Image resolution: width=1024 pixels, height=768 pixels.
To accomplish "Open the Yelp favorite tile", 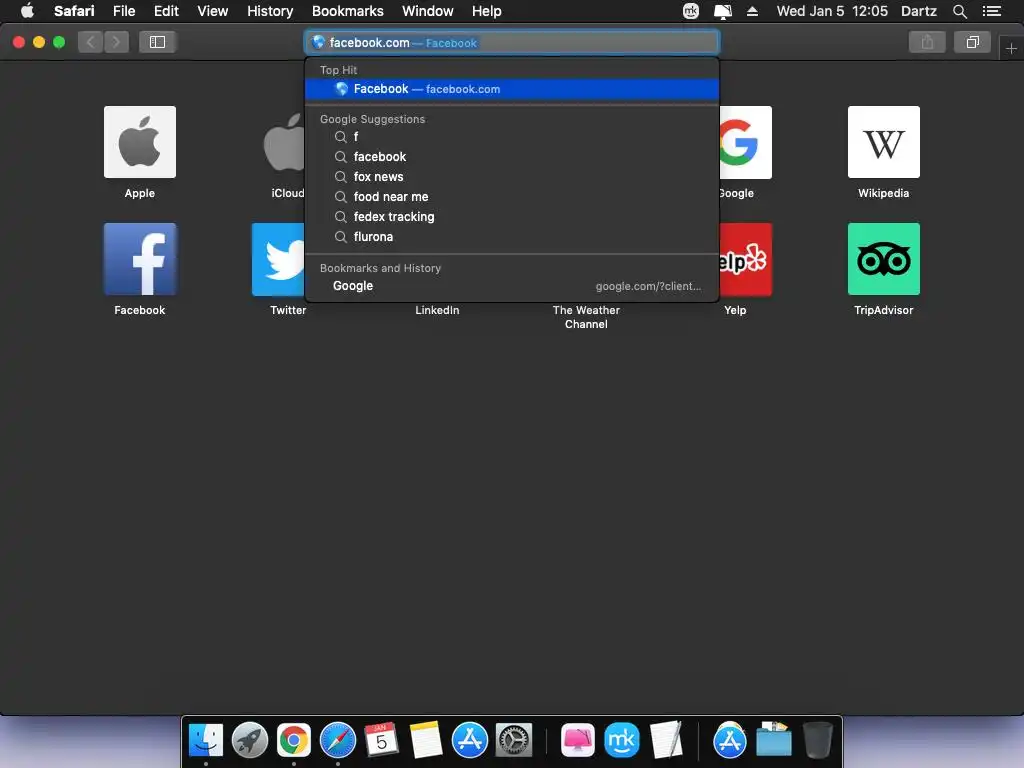I will tap(746, 259).
